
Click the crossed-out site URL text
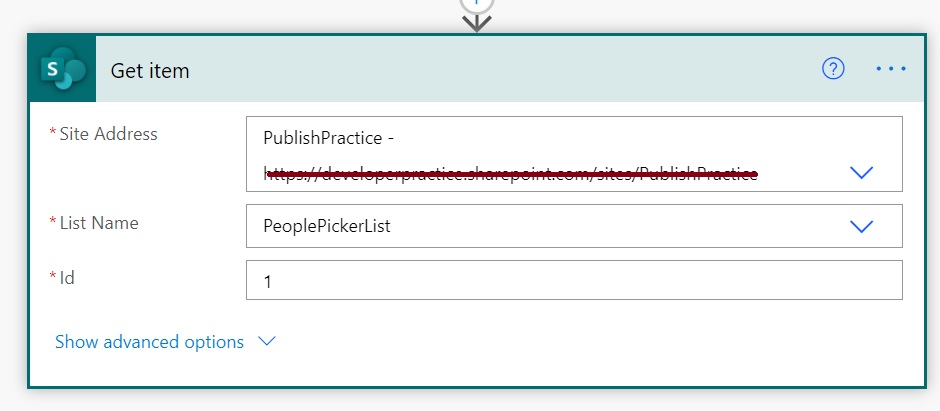point(510,173)
